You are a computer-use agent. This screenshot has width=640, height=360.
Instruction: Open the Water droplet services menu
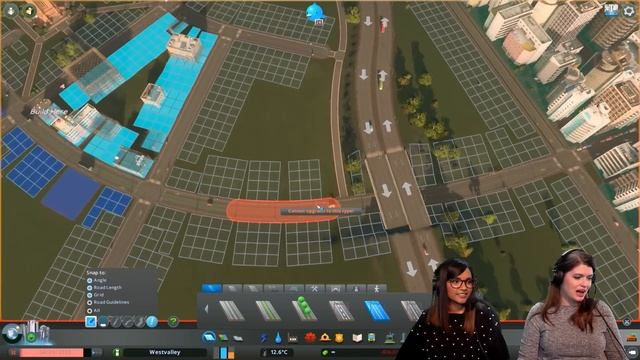278,338
